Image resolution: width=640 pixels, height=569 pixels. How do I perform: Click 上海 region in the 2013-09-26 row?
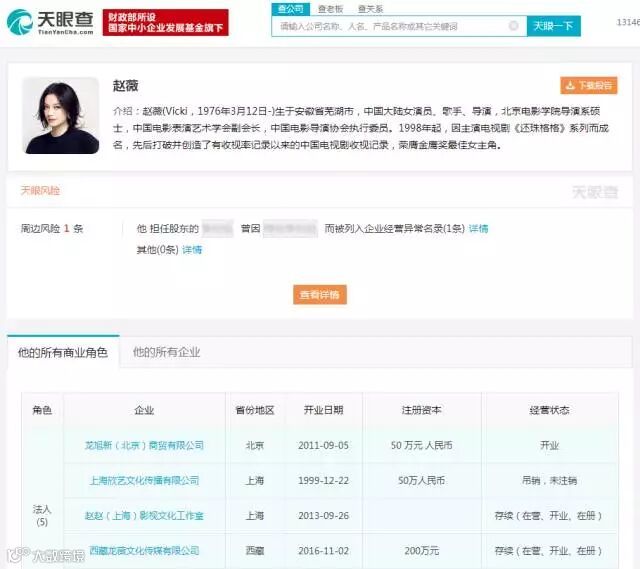coord(255,516)
